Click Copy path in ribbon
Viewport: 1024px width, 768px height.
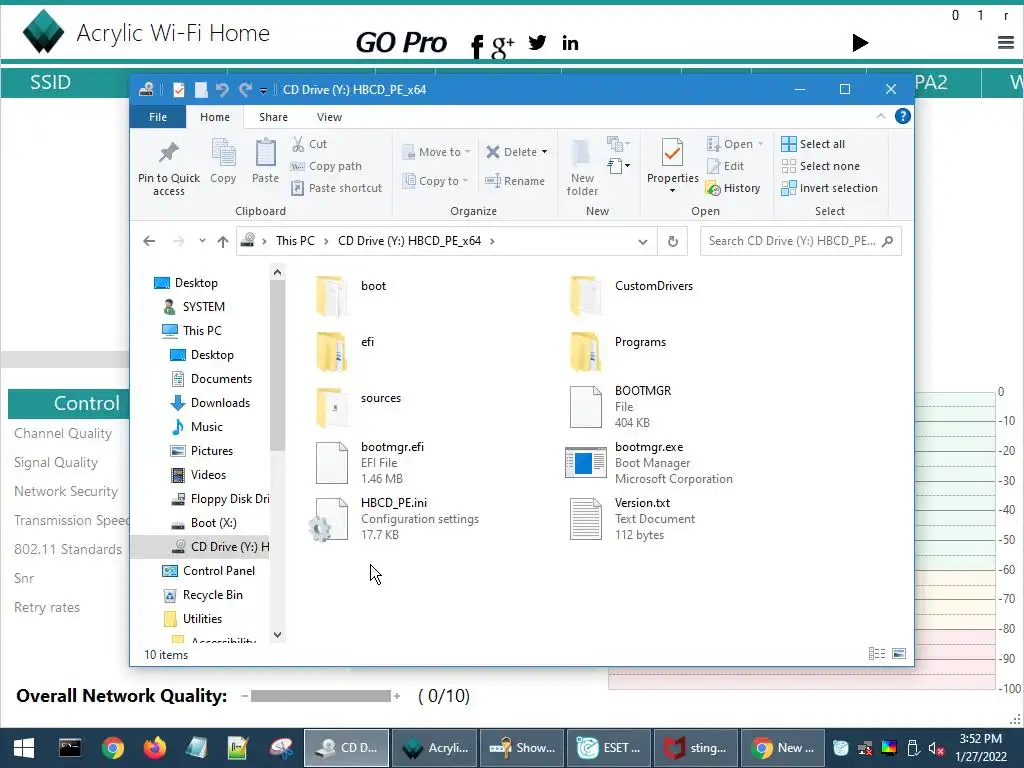[x=327, y=166]
